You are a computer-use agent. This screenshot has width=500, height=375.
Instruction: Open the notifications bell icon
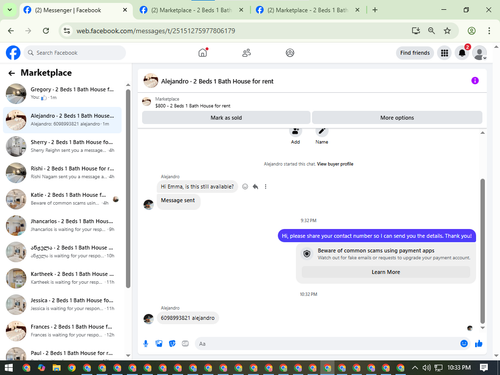click(x=462, y=53)
